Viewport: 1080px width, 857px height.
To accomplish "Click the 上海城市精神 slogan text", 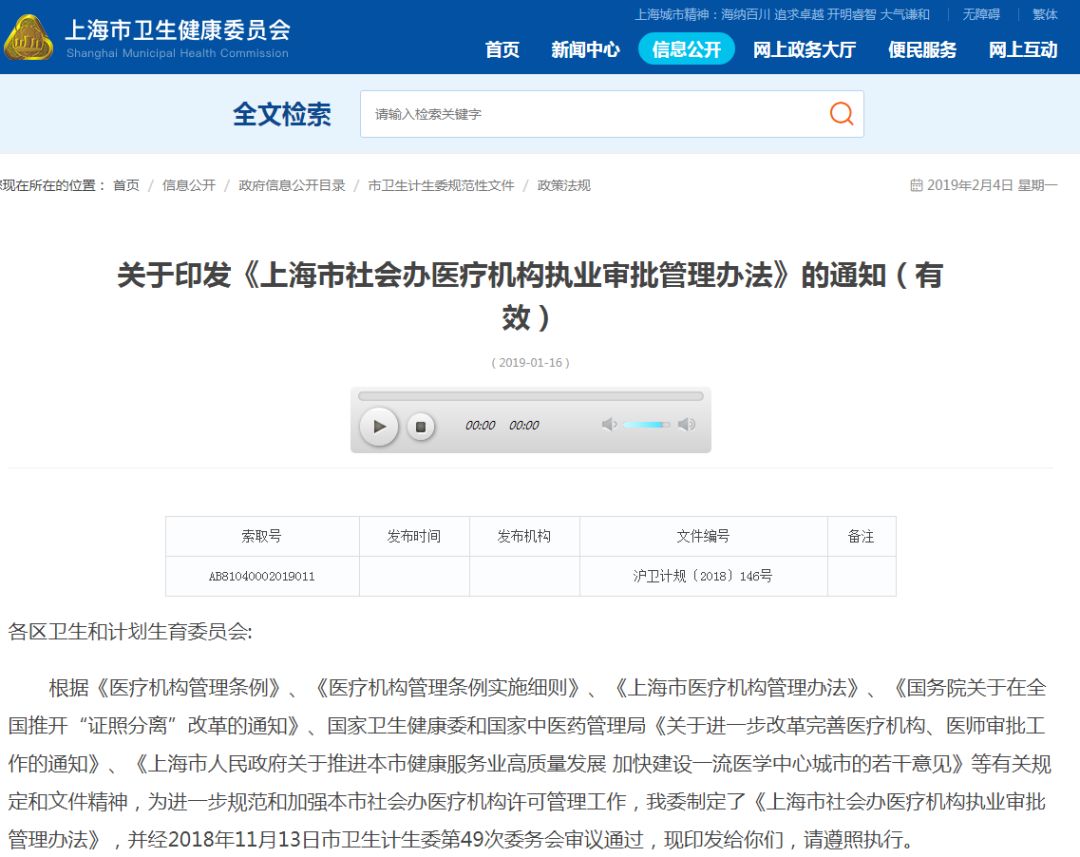I will [782, 14].
